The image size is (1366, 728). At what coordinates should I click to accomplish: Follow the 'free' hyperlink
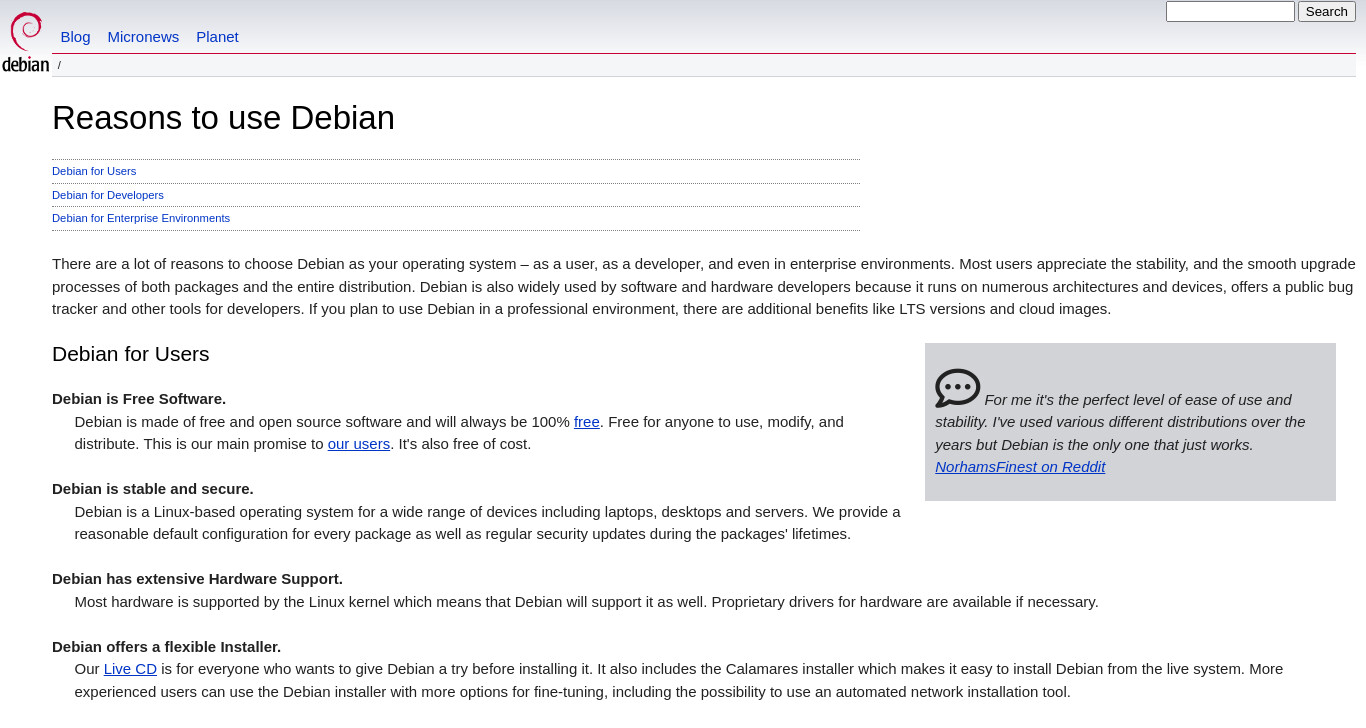(587, 422)
